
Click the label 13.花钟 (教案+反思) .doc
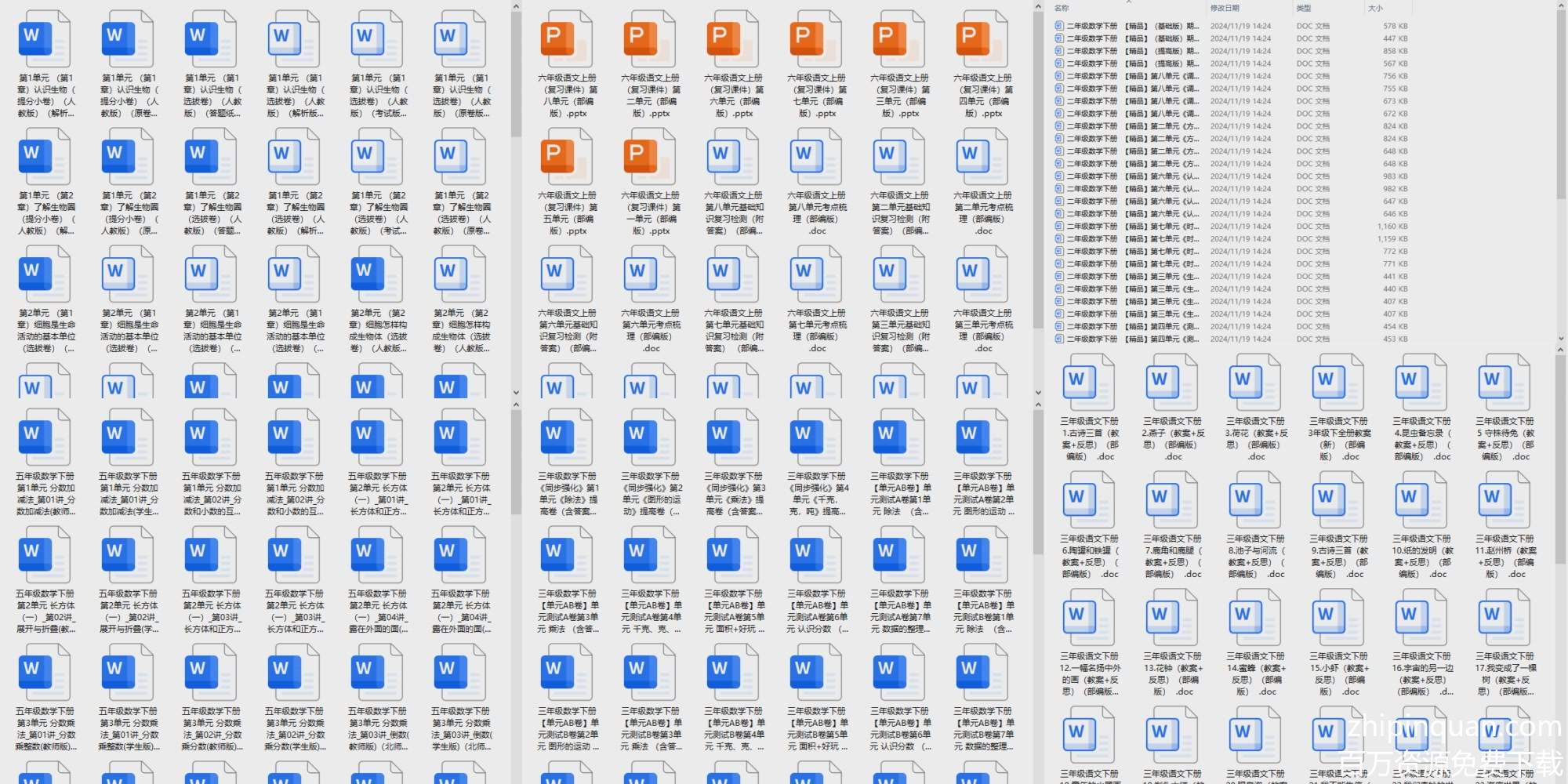pos(1172,674)
